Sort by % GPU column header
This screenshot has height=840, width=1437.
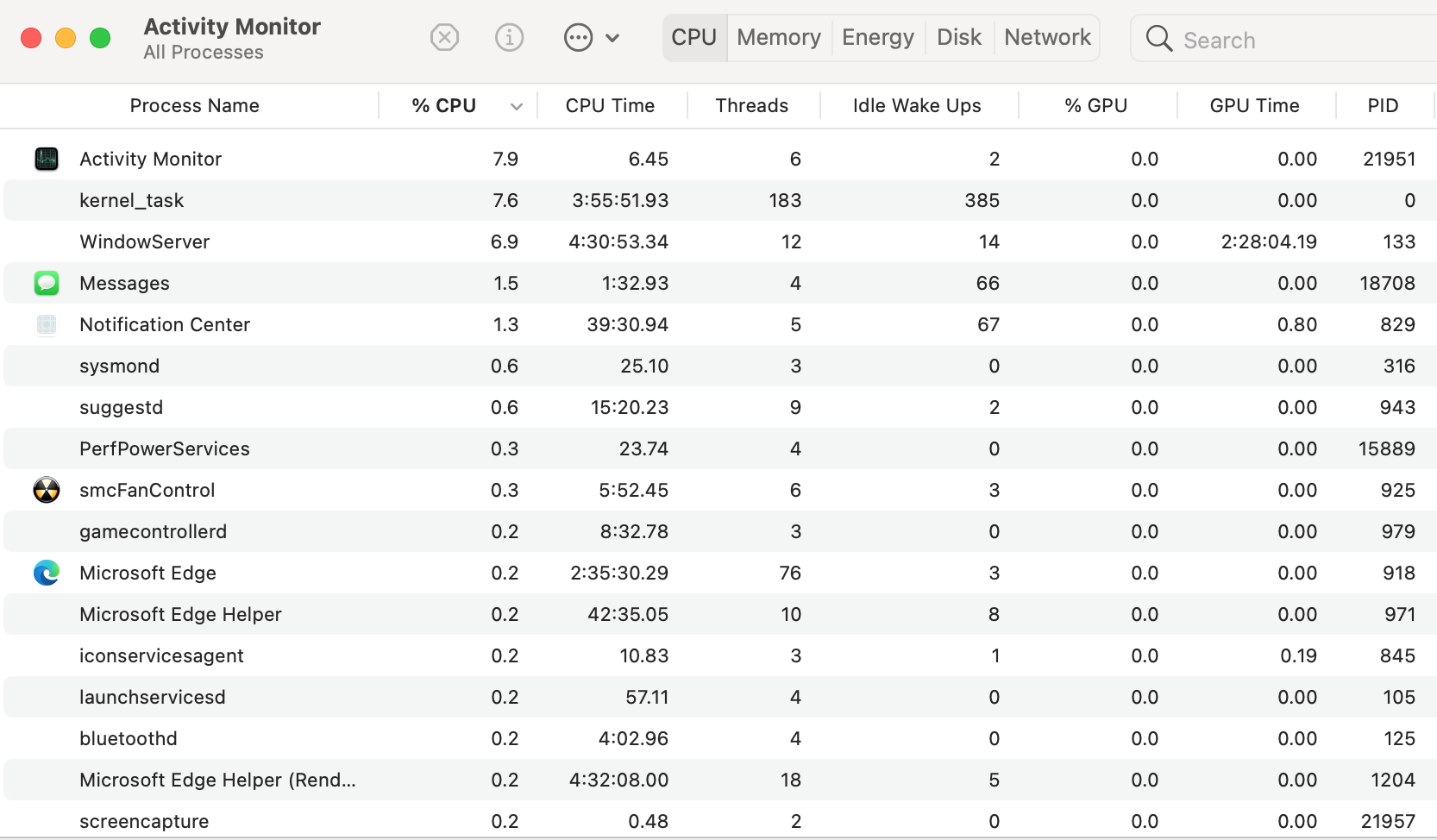[1096, 105]
